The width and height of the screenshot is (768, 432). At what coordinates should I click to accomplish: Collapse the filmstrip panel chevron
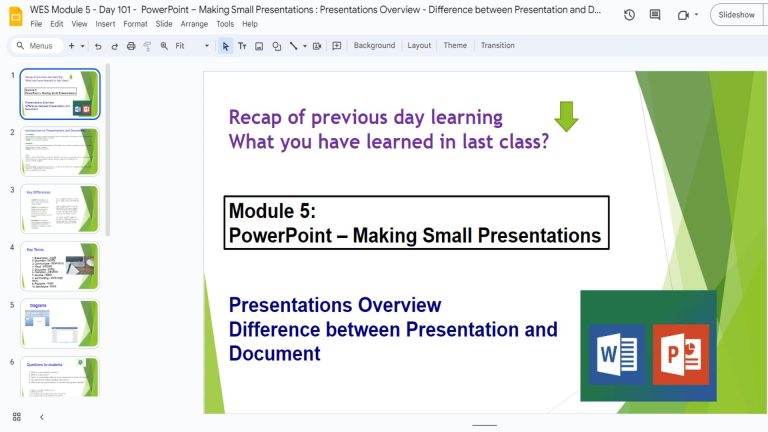[42, 417]
